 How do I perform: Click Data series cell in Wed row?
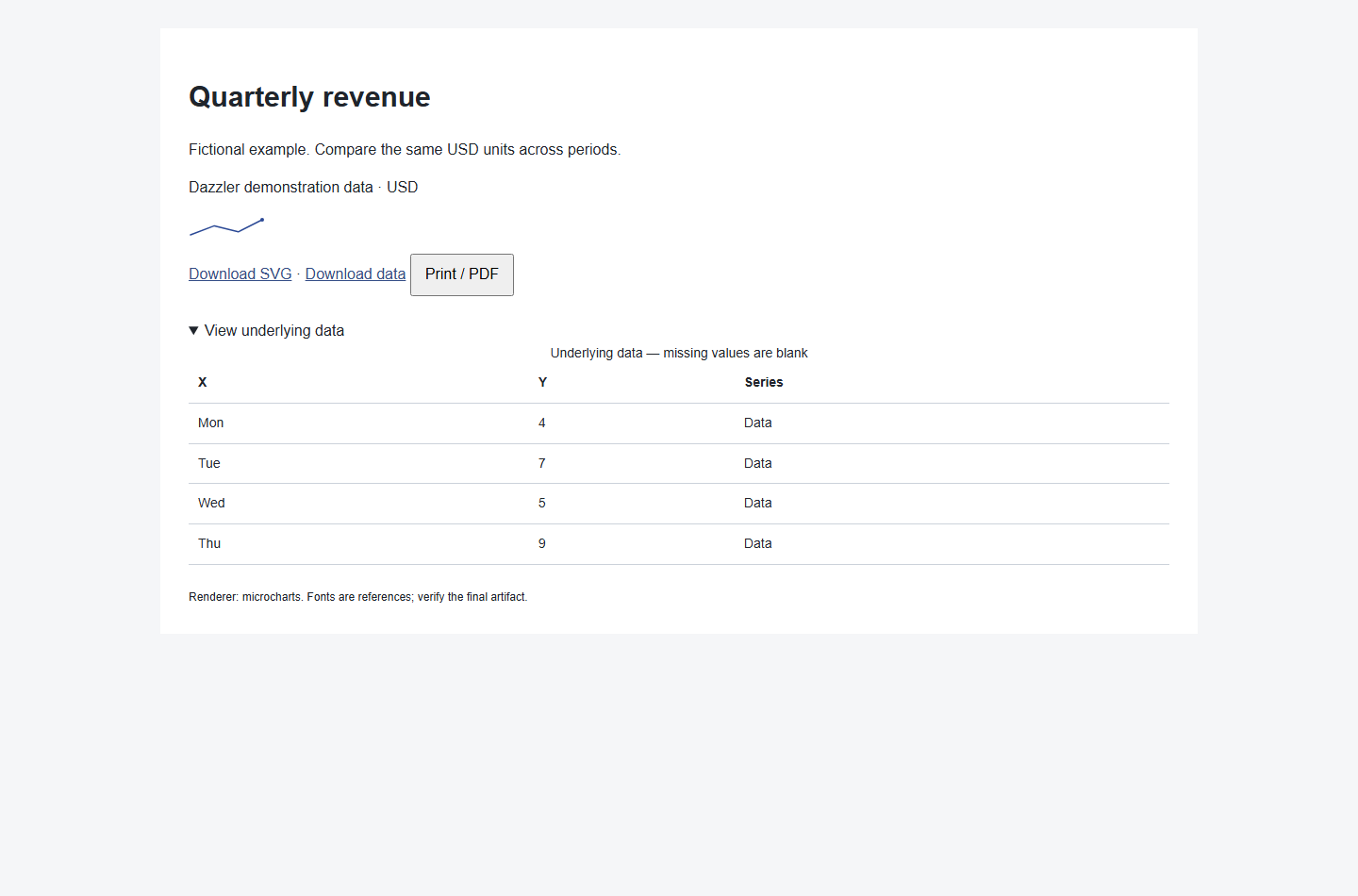tap(952, 504)
